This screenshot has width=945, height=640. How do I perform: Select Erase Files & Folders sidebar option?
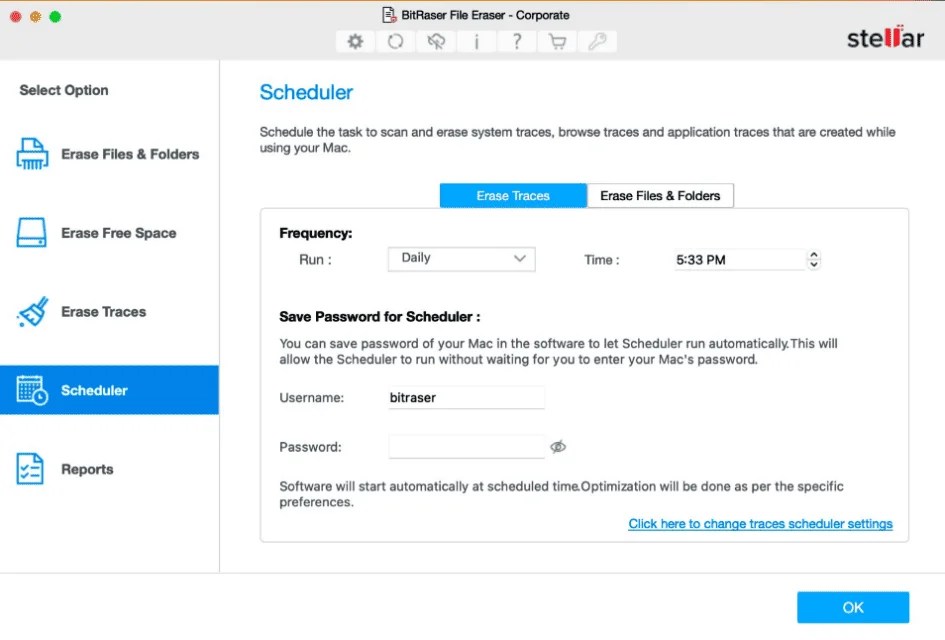pos(109,154)
